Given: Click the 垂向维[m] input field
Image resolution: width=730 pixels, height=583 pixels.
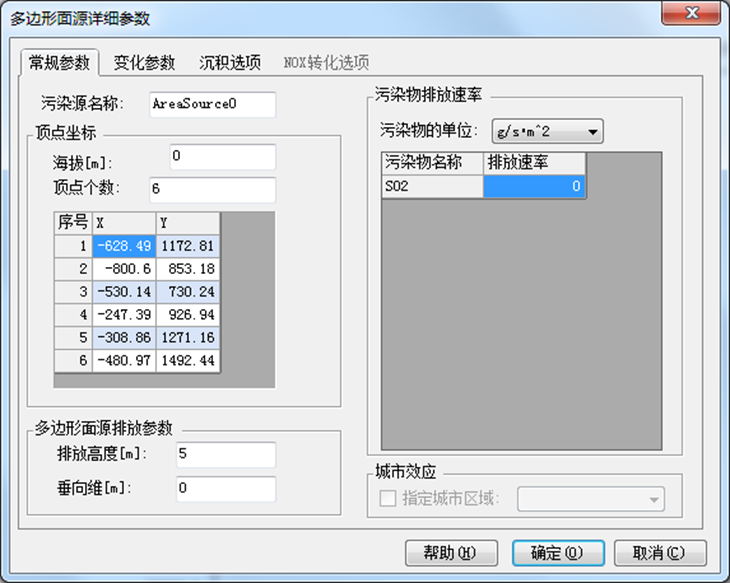Looking at the screenshot, I should pos(224,489).
